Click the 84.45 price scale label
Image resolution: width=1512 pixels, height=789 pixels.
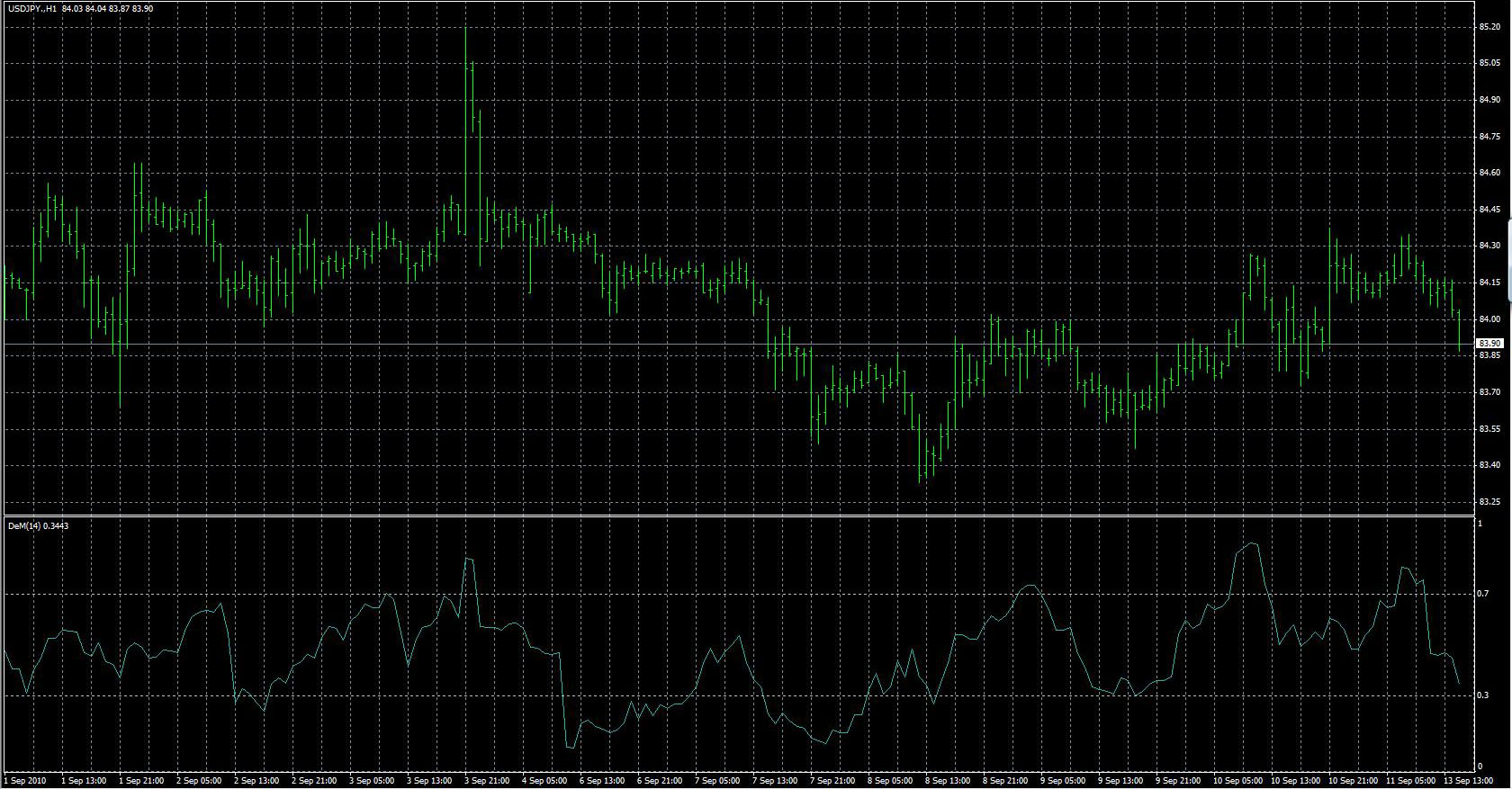(x=1489, y=210)
